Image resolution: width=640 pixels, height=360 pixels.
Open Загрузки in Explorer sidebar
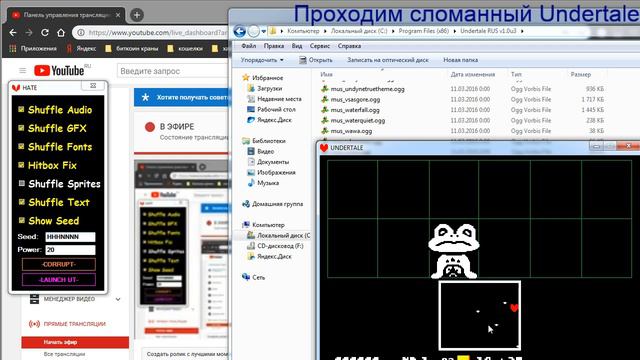[269, 88]
